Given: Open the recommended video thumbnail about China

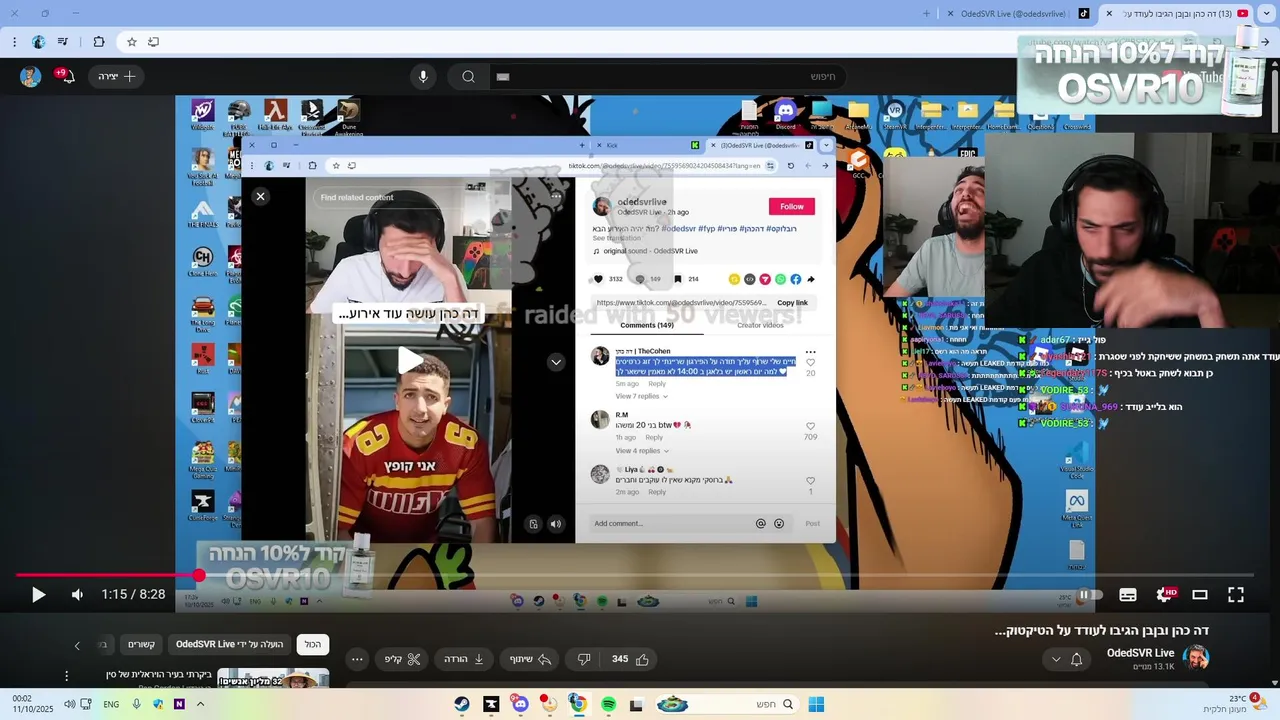Looking at the screenshot, I should (274, 678).
